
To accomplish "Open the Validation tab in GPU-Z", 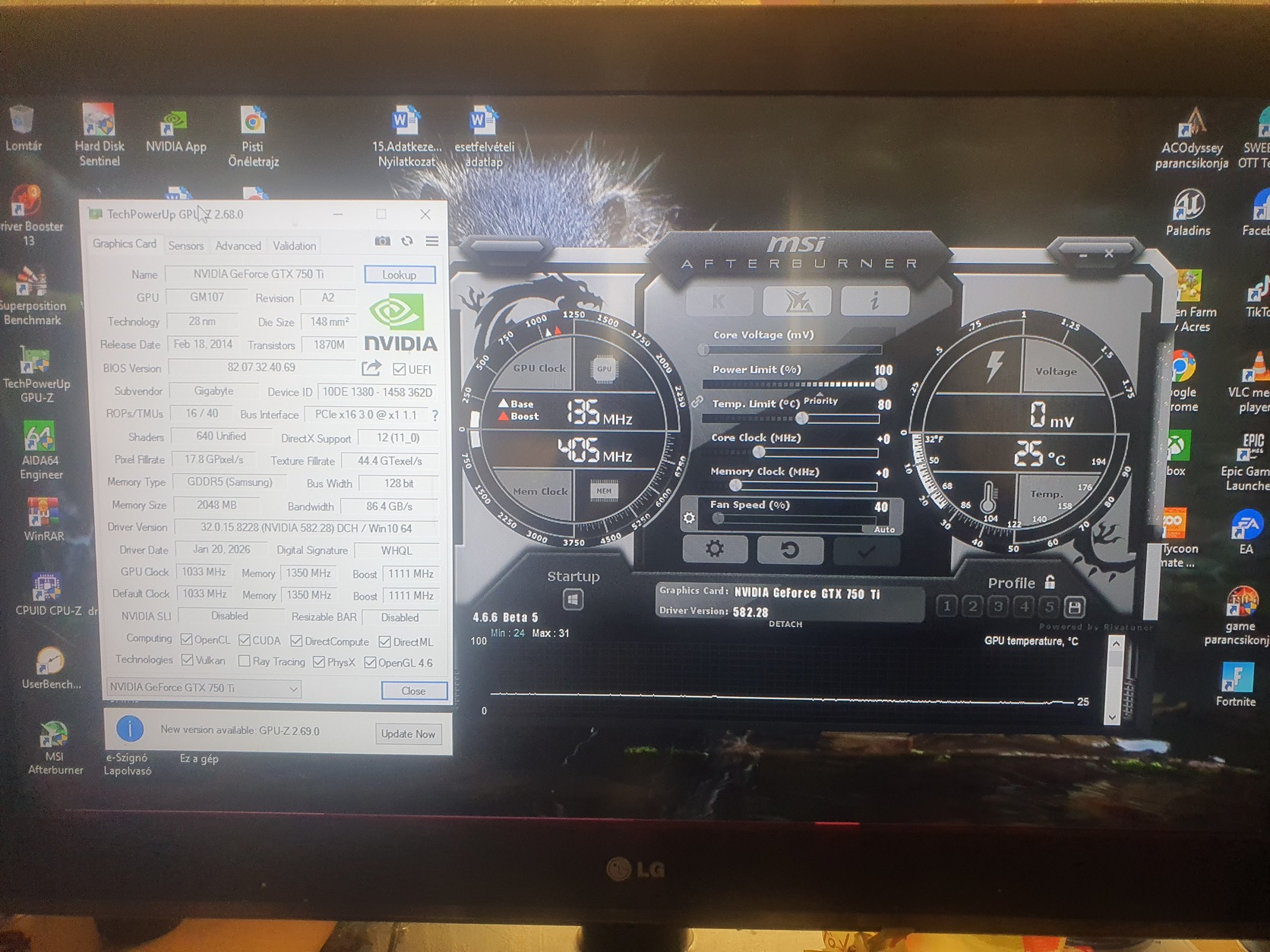I will click(294, 246).
